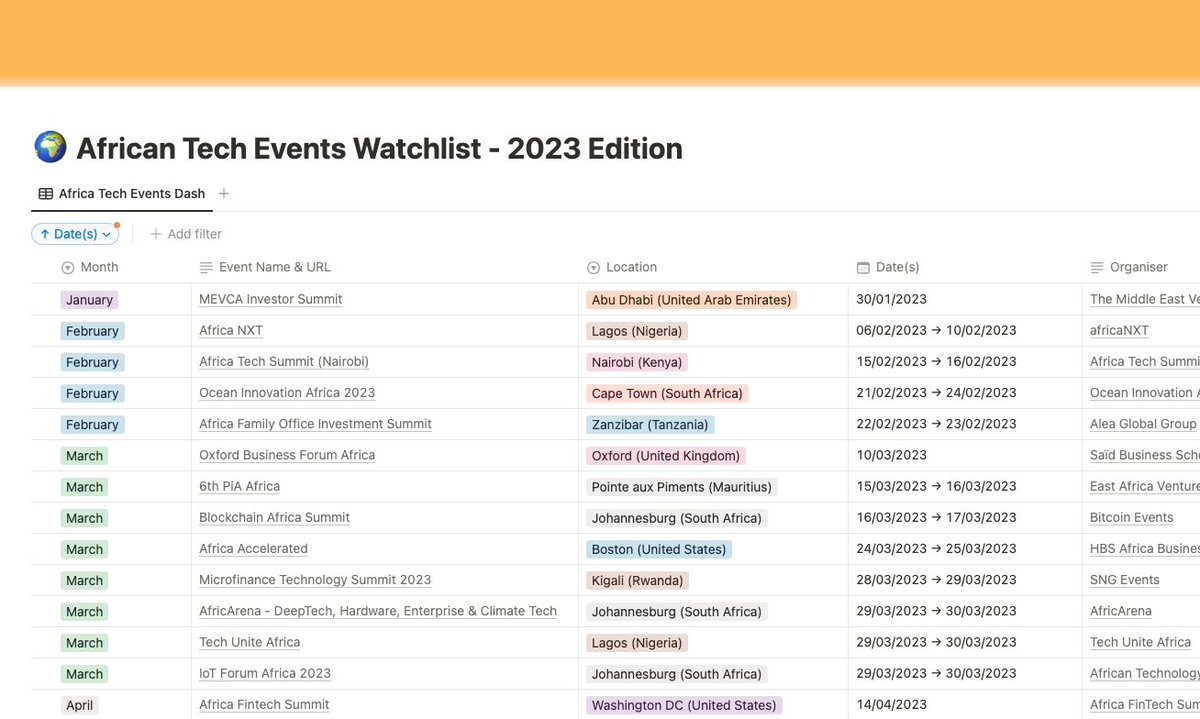Open IoT Forum Africa 2023 link
Image resolution: width=1200 pixels, height=719 pixels.
tap(265, 673)
